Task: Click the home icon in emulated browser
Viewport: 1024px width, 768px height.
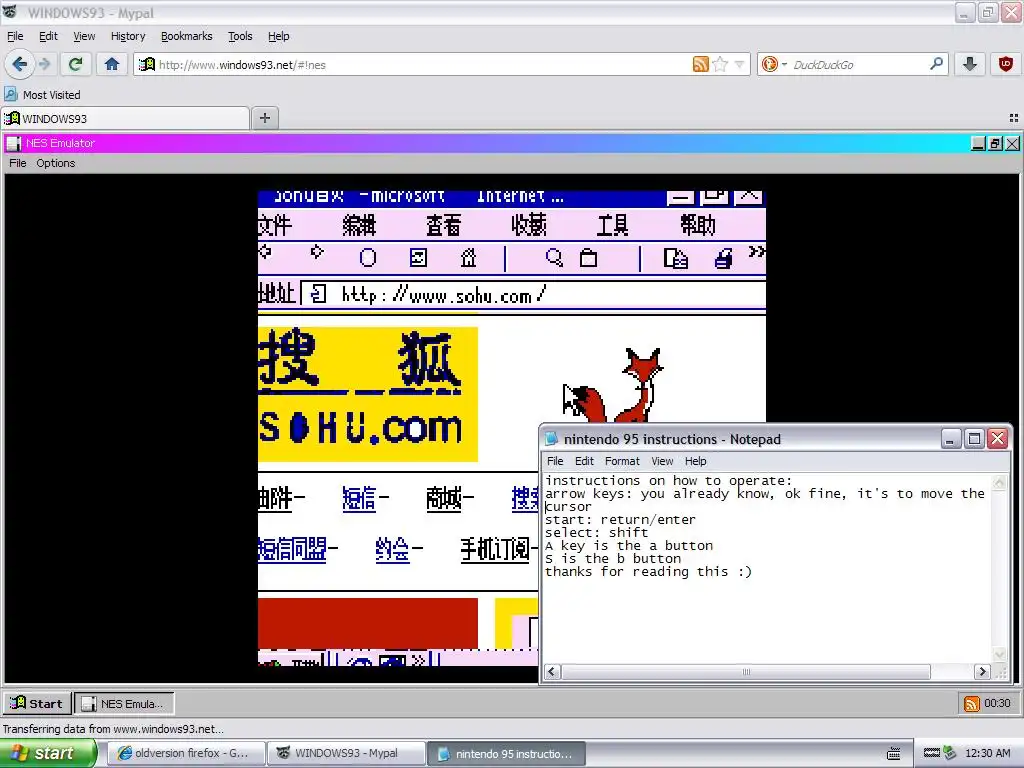Action: pyautogui.click(x=468, y=258)
